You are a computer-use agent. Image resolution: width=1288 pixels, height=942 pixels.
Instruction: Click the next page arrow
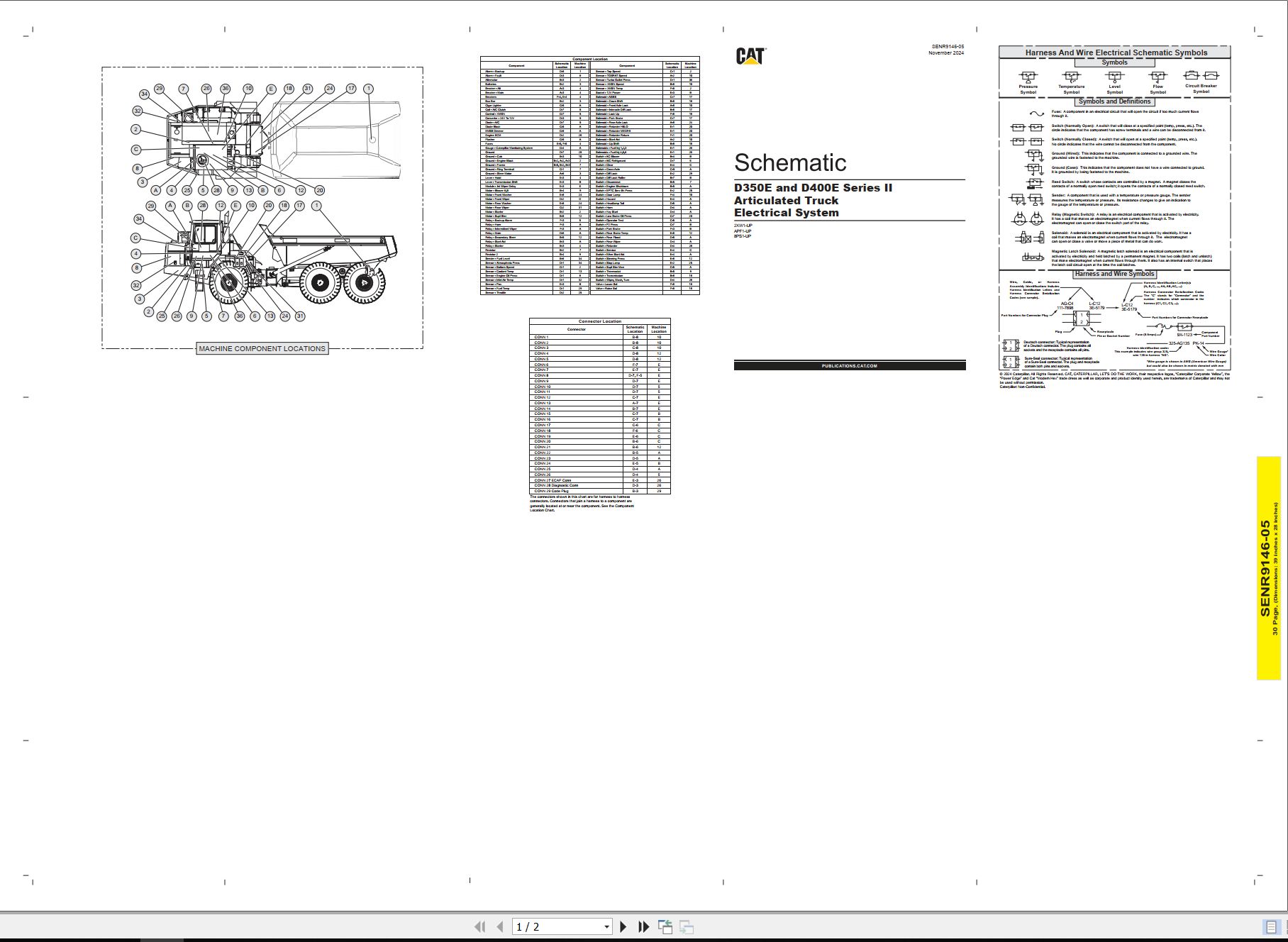623,926
